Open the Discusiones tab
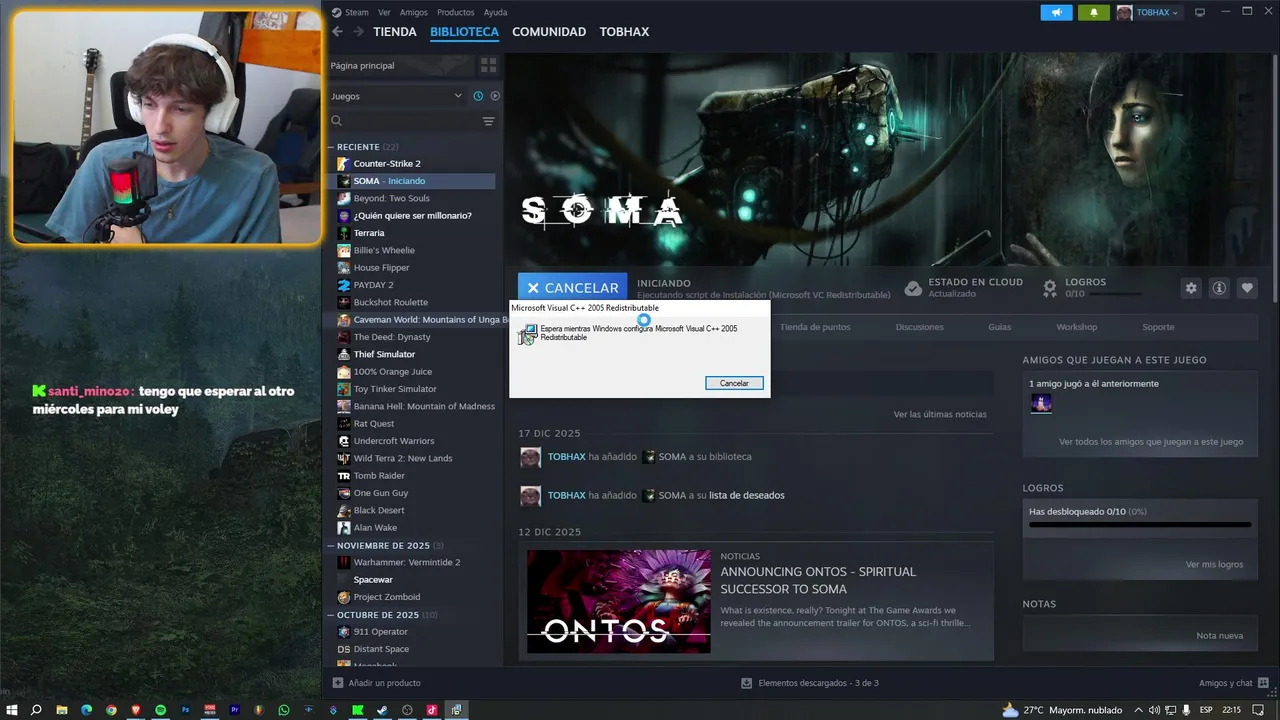The height and width of the screenshot is (720, 1280). coord(919,327)
